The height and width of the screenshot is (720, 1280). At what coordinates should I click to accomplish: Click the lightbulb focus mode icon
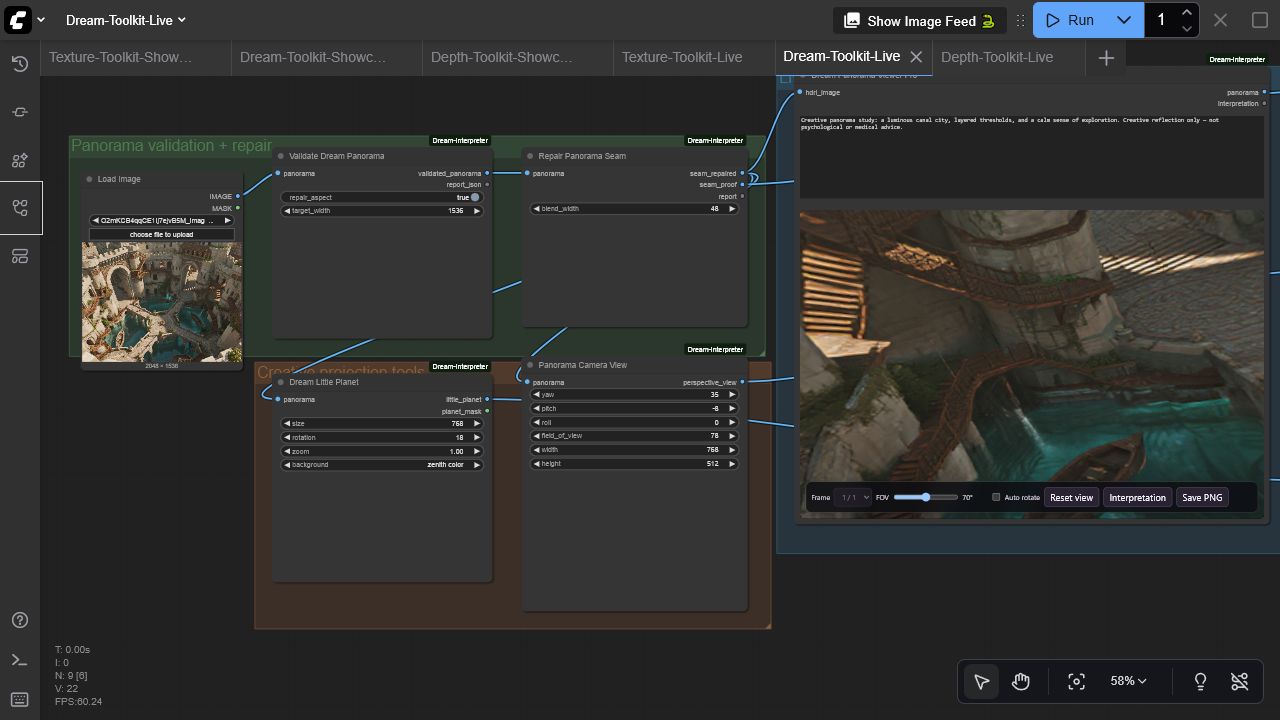[1200, 681]
